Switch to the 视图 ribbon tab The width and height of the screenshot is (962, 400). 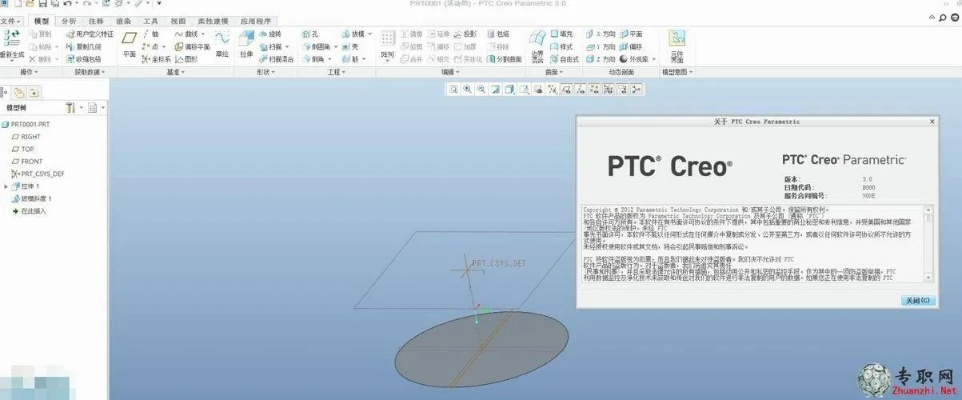point(178,20)
